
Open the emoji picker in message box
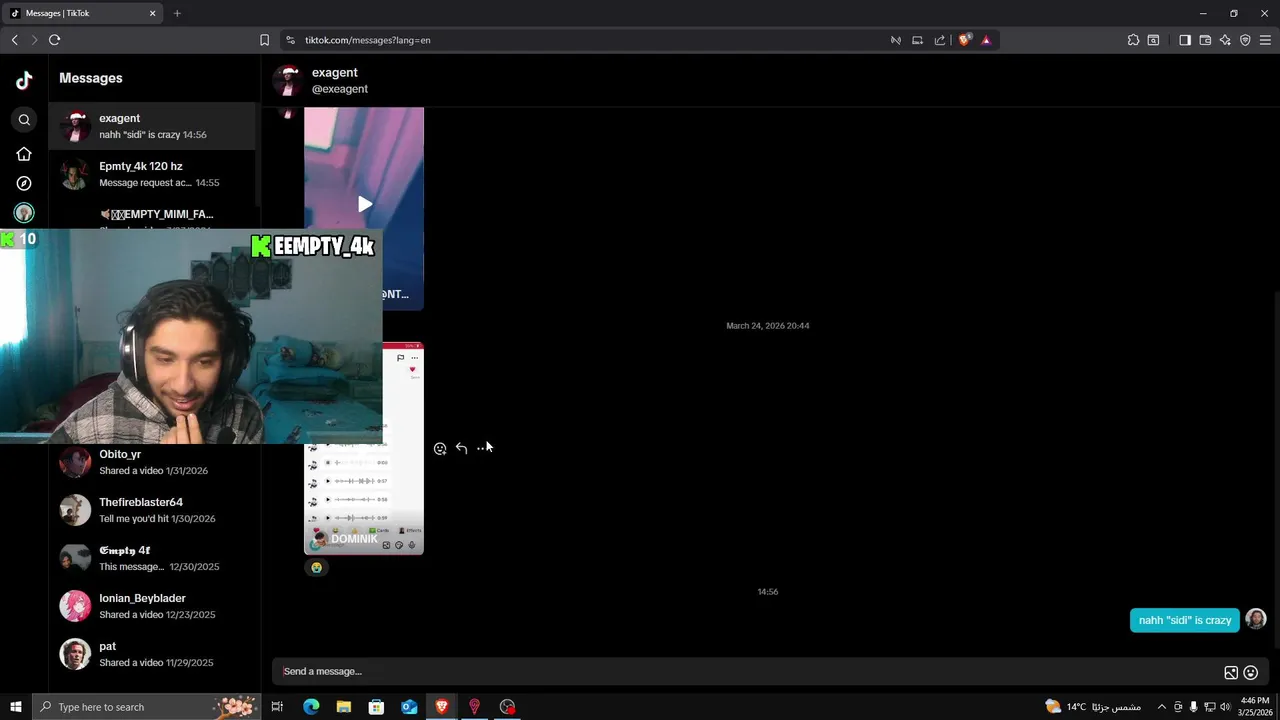click(1250, 673)
